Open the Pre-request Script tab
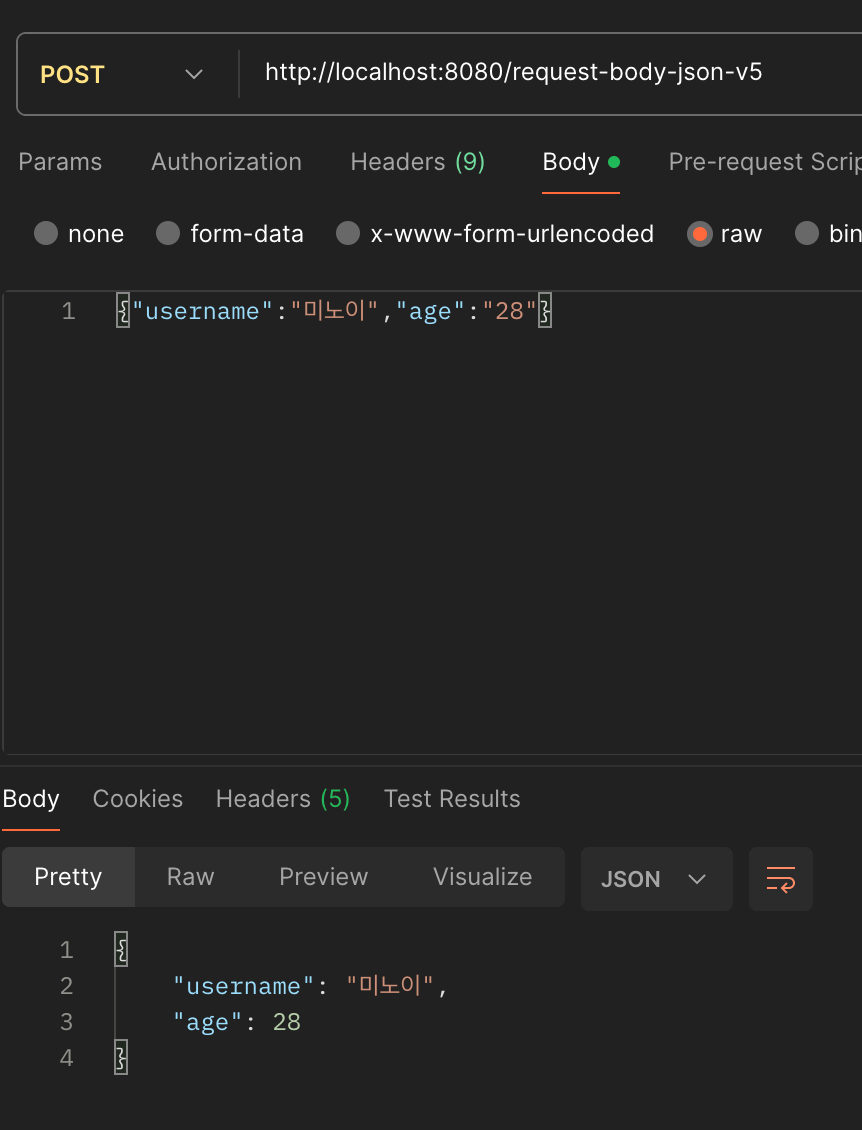The height and width of the screenshot is (1130, 862). point(765,162)
